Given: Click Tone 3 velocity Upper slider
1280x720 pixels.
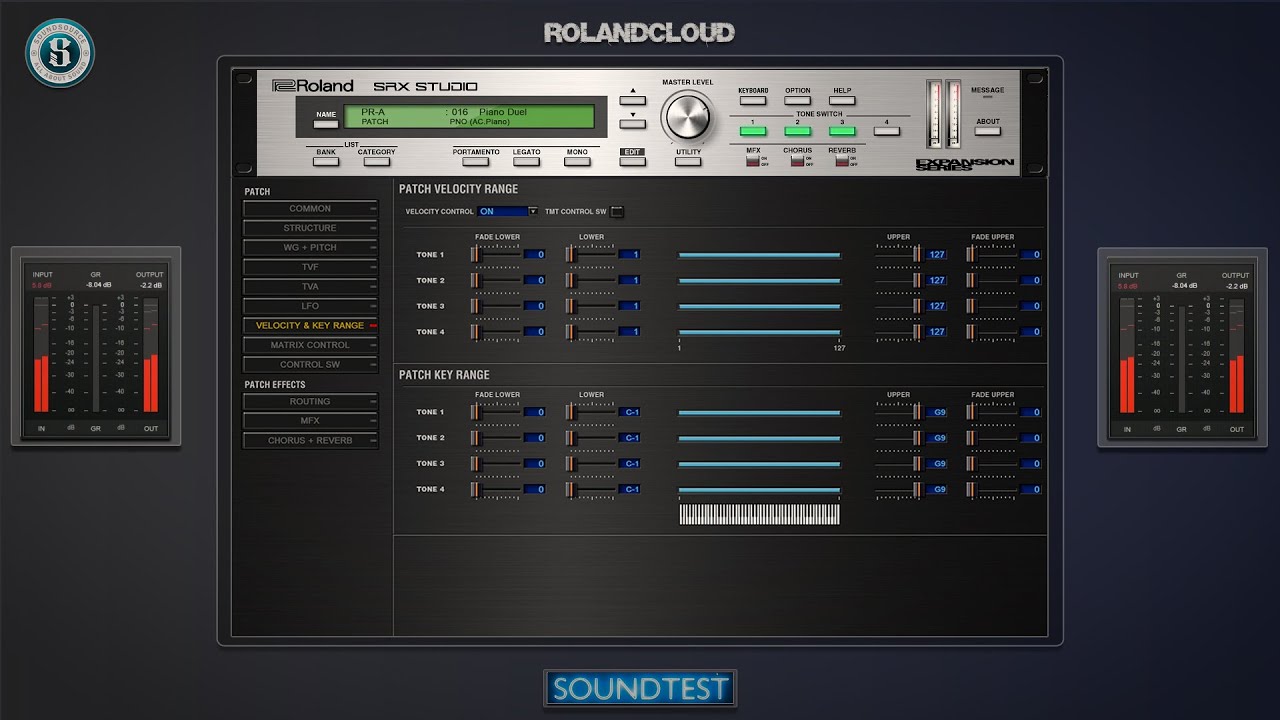Looking at the screenshot, I should point(899,306).
